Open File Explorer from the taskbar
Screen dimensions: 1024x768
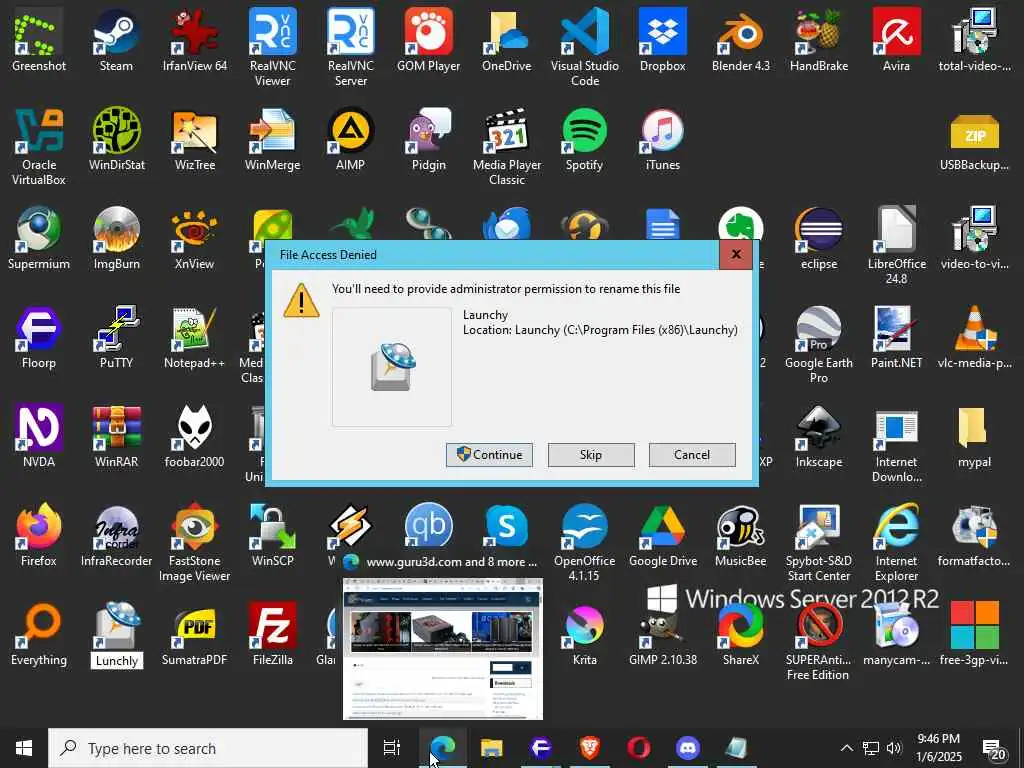click(491, 748)
